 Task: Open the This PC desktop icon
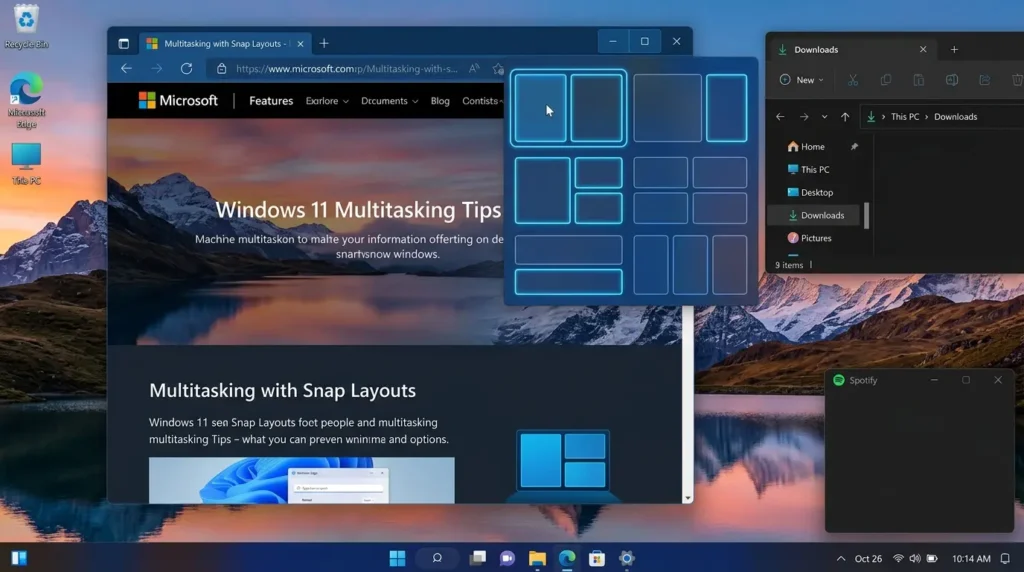(x=26, y=163)
